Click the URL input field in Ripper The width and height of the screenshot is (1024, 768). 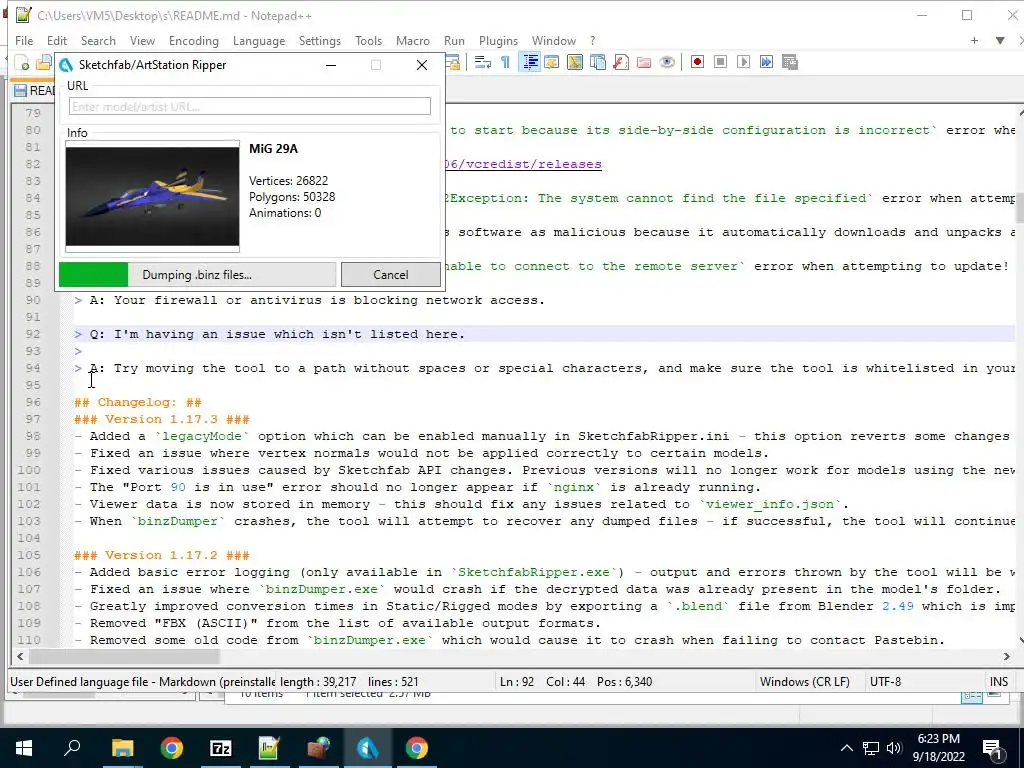point(249,106)
